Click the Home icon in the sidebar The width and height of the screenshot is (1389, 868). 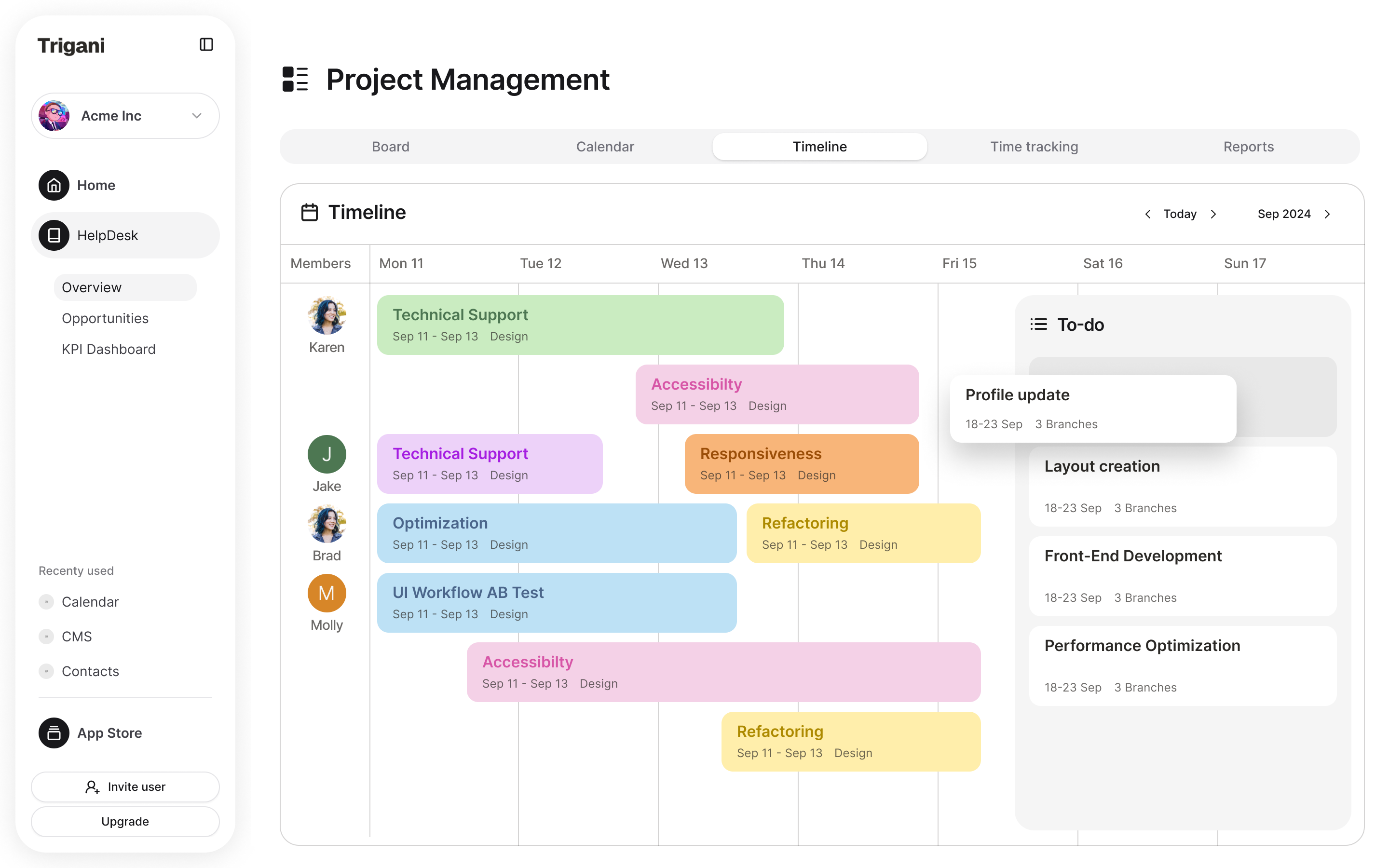54,185
